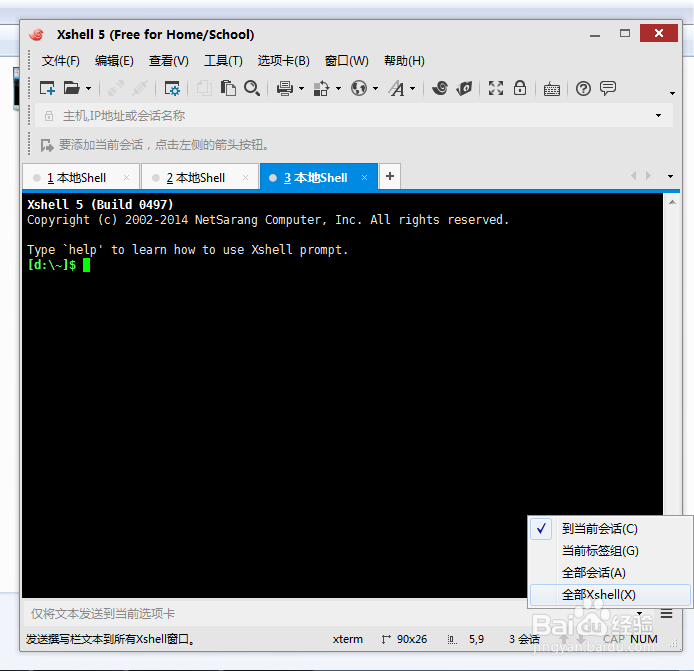Choose 当前标签组(G) in popup menu
The width and height of the screenshot is (694, 671).
(x=610, y=551)
